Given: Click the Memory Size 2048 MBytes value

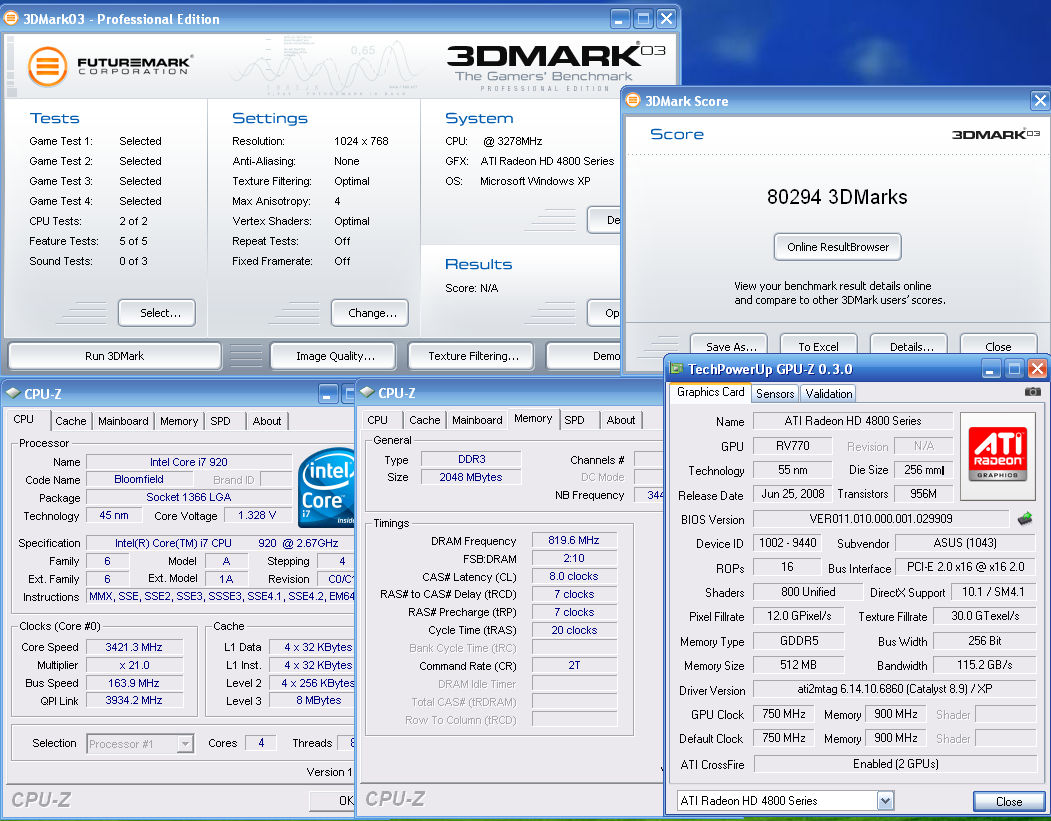Looking at the screenshot, I should (x=471, y=477).
